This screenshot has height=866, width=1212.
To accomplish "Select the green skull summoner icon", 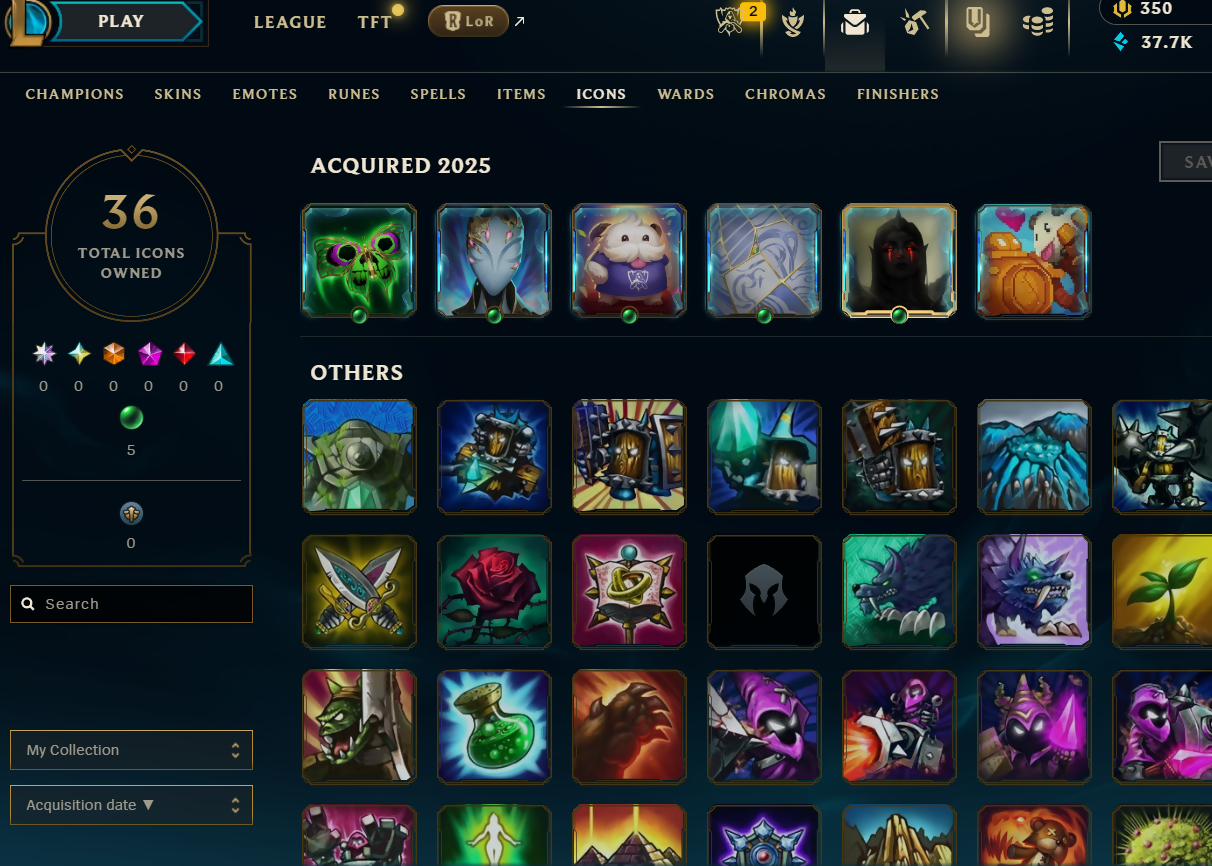I will tap(359, 261).
